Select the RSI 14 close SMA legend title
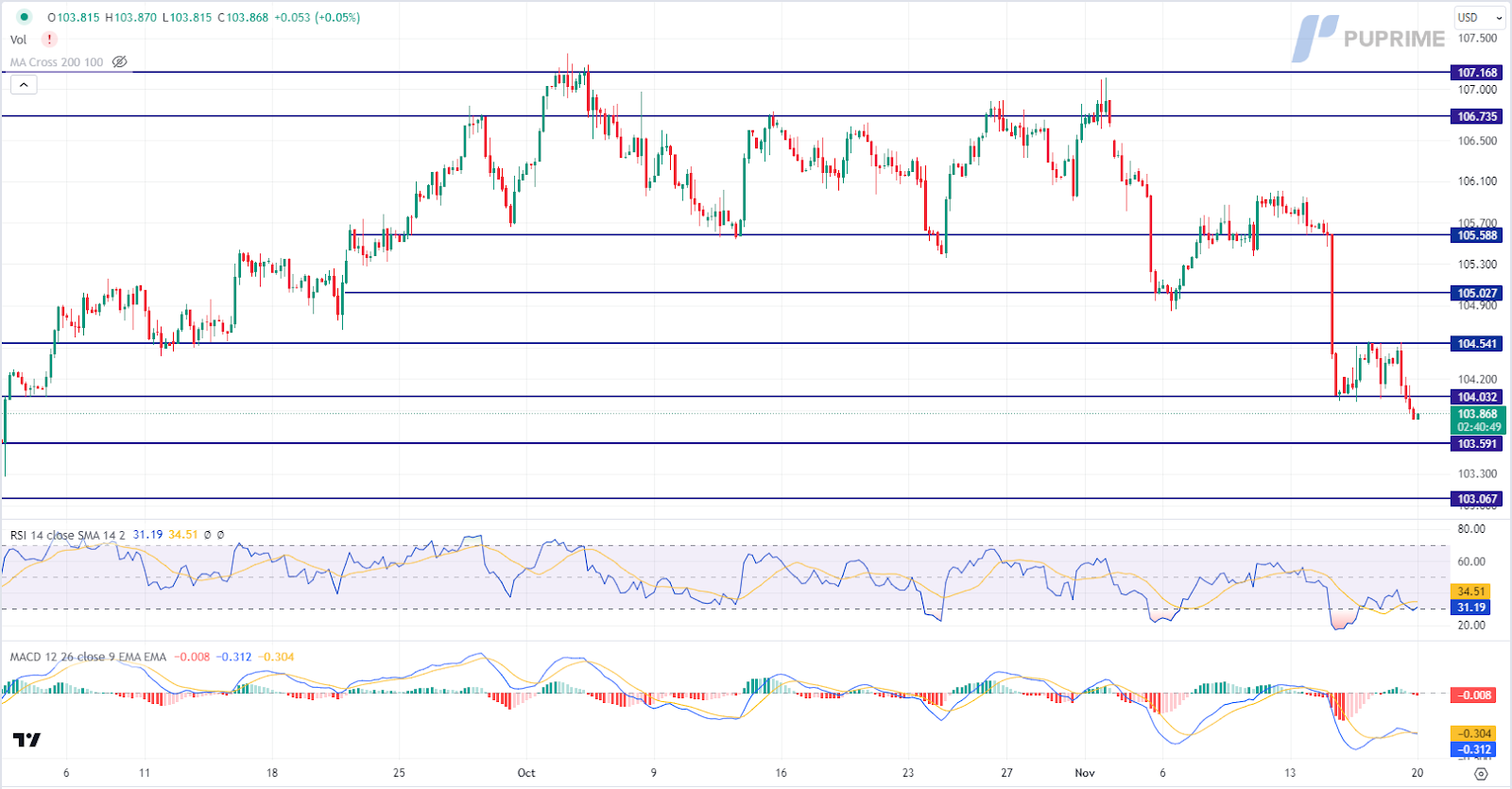 [x=67, y=535]
